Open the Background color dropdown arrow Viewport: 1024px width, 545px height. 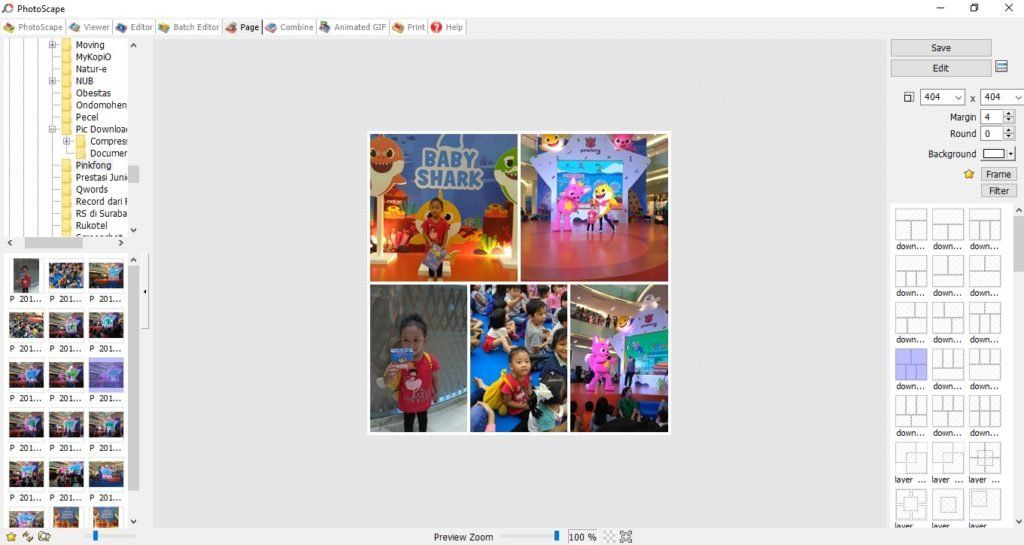coord(1011,154)
